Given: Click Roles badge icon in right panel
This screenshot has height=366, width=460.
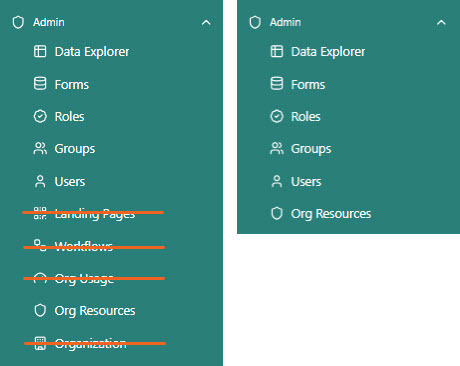Looking at the screenshot, I should (x=277, y=116).
